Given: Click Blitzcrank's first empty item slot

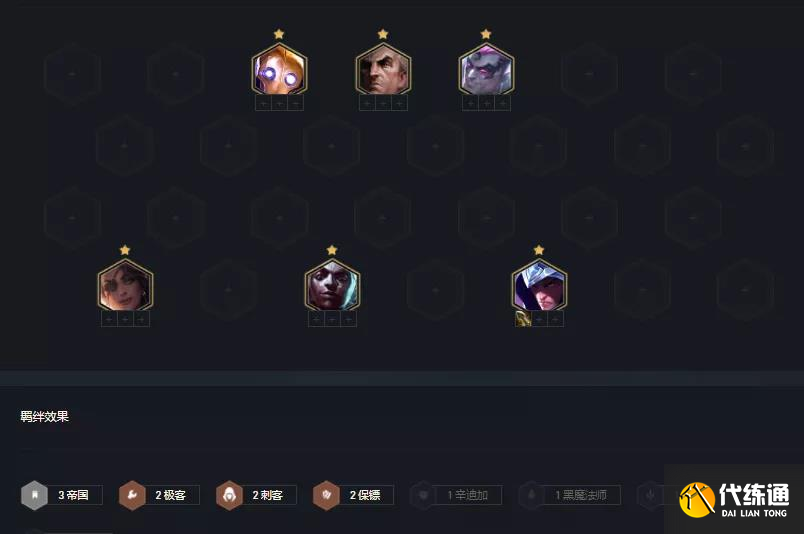Looking at the screenshot, I should [x=264, y=104].
